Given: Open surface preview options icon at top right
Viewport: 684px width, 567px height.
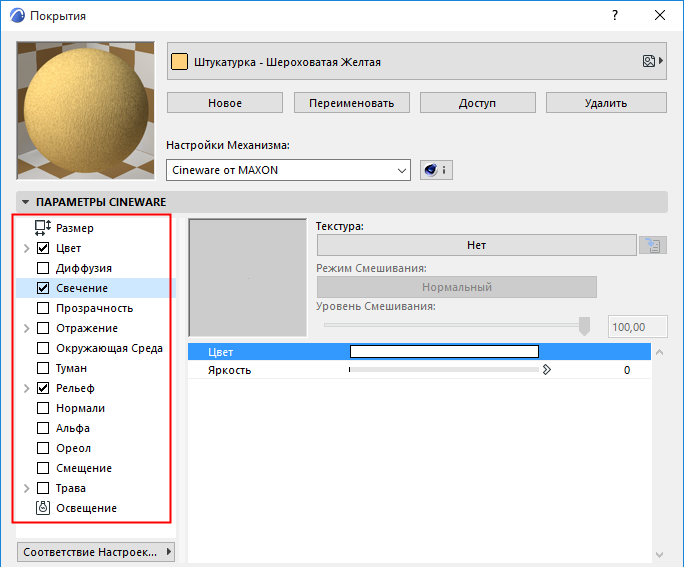Looking at the screenshot, I should point(653,61).
